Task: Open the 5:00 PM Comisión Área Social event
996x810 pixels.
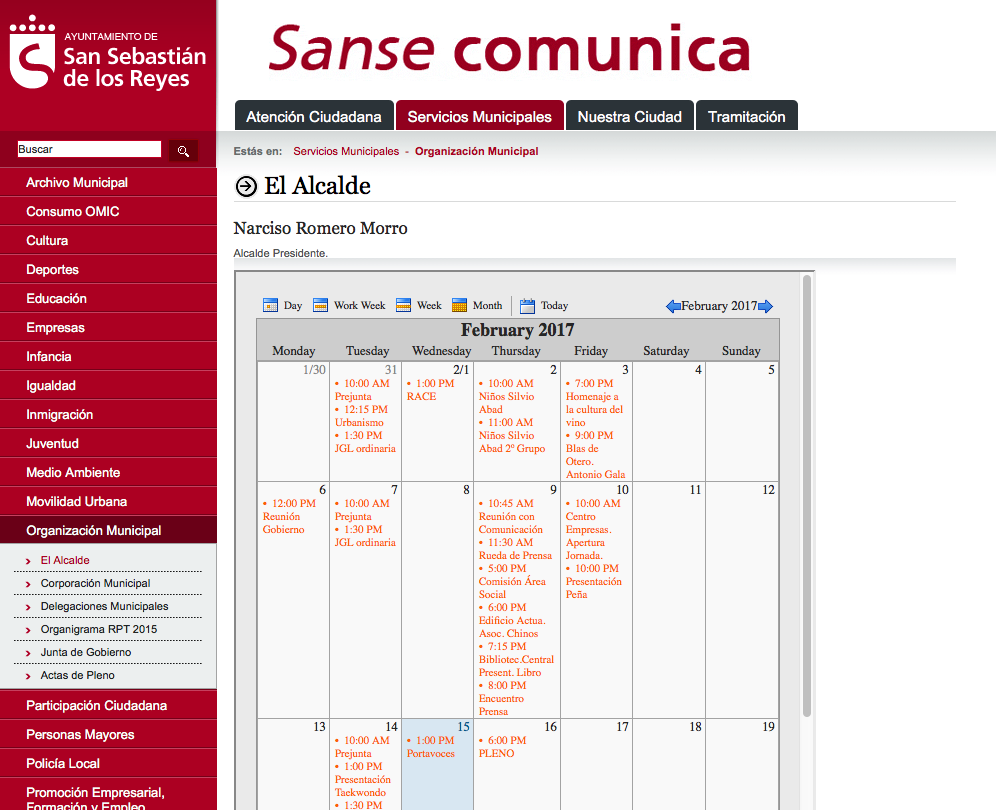Action: pyautogui.click(x=512, y=581)
